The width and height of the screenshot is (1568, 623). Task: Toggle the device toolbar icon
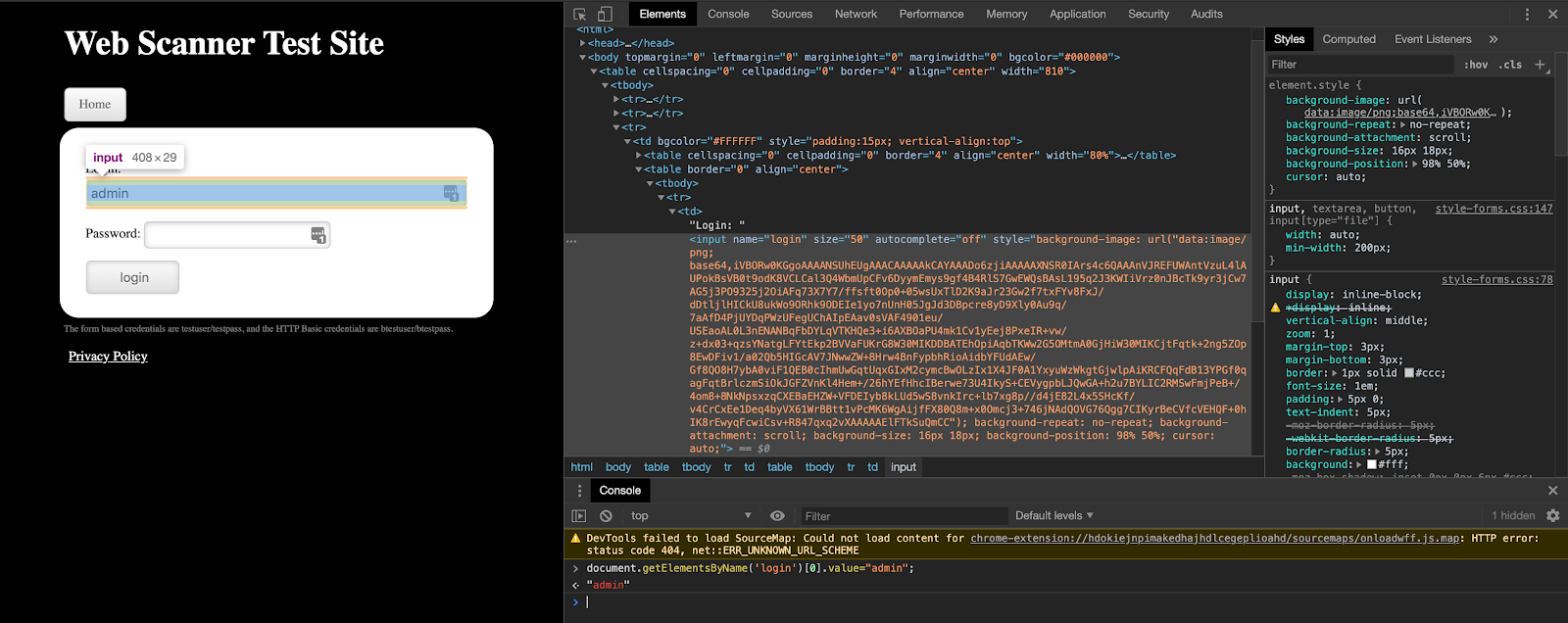pos(605,14)
